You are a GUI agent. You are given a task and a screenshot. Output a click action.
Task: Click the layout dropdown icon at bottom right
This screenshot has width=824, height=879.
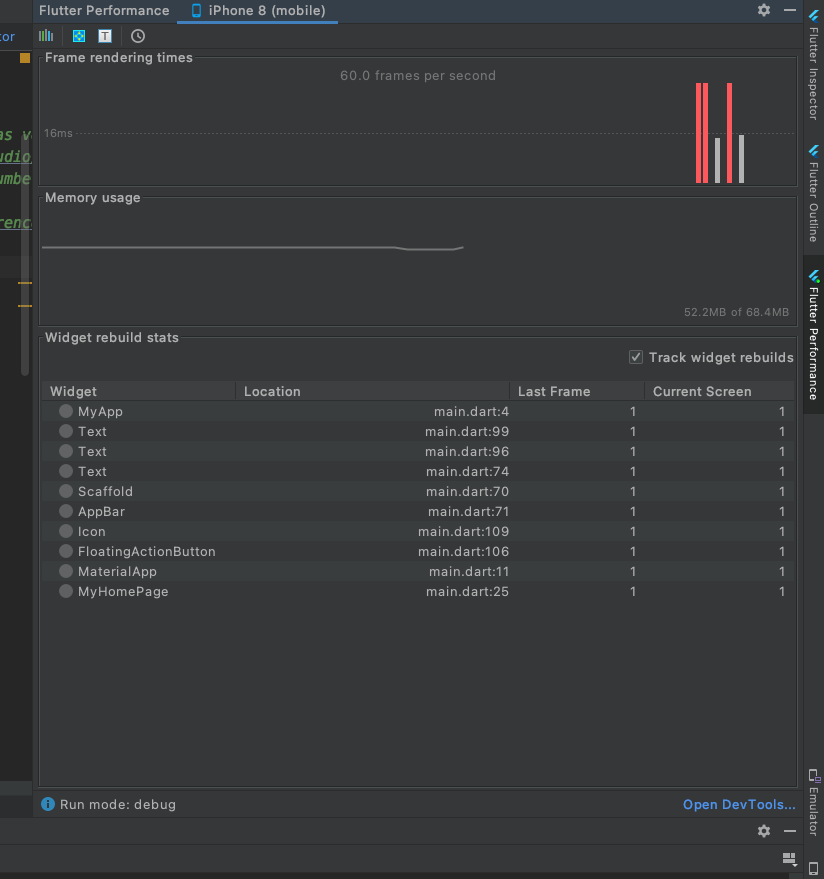pos(789,858)
